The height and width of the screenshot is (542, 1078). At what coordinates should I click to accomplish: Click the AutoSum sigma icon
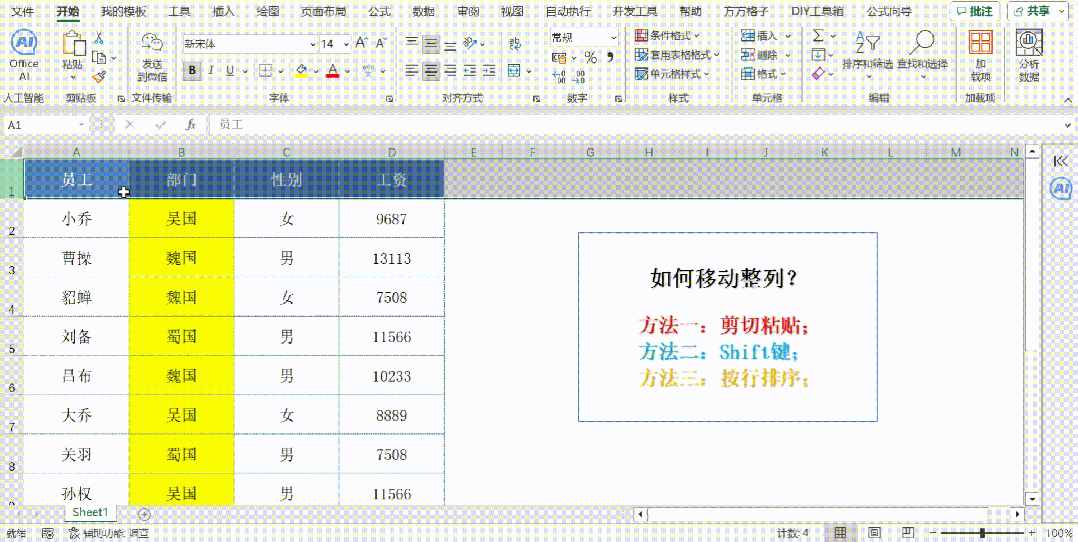[x=818, y=35]
